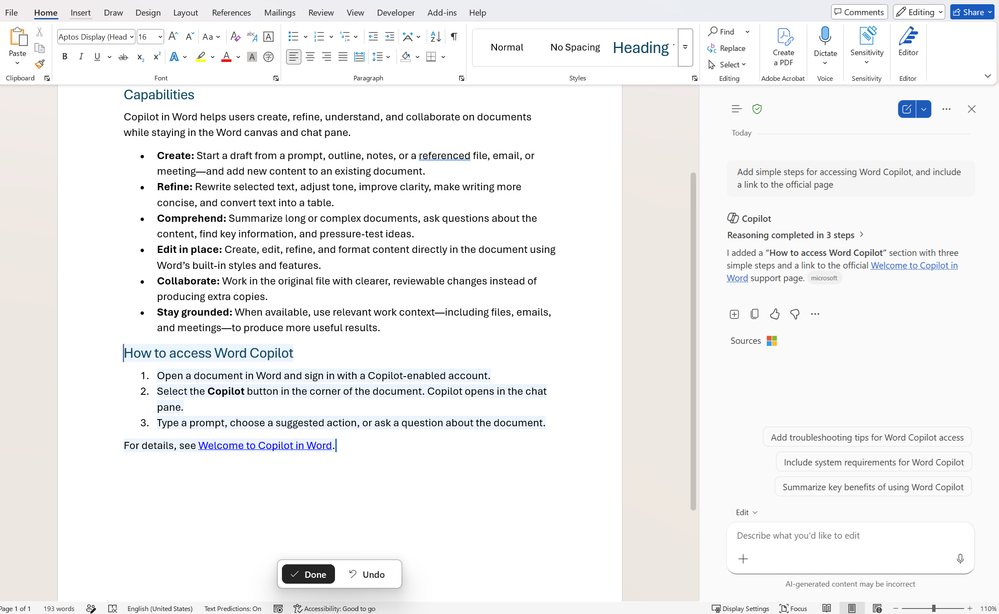Click the Format Painter brush icon
The height and width of the screenshot is (614, 999).
pyautogui.click(x=40, y=64)
